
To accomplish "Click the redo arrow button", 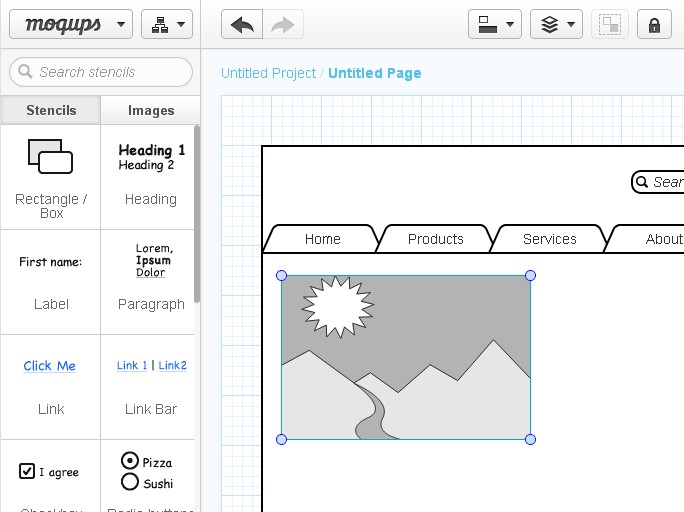I will pos(283,24).
